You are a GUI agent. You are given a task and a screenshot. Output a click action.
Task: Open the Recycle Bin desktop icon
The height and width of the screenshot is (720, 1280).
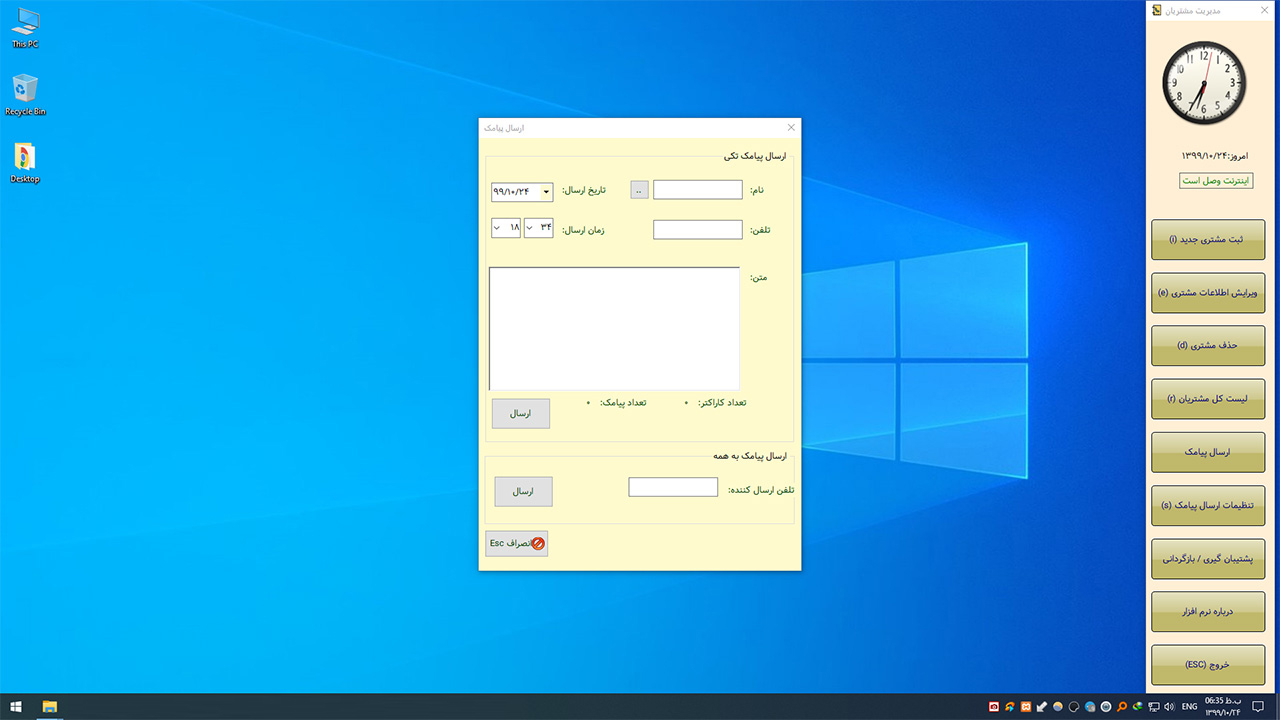(x=25, y=95)
